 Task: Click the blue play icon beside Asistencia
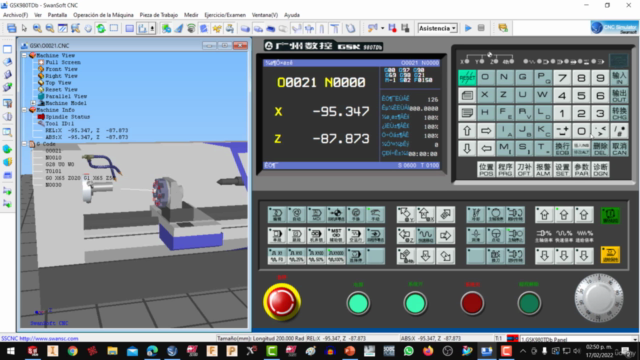468,28
